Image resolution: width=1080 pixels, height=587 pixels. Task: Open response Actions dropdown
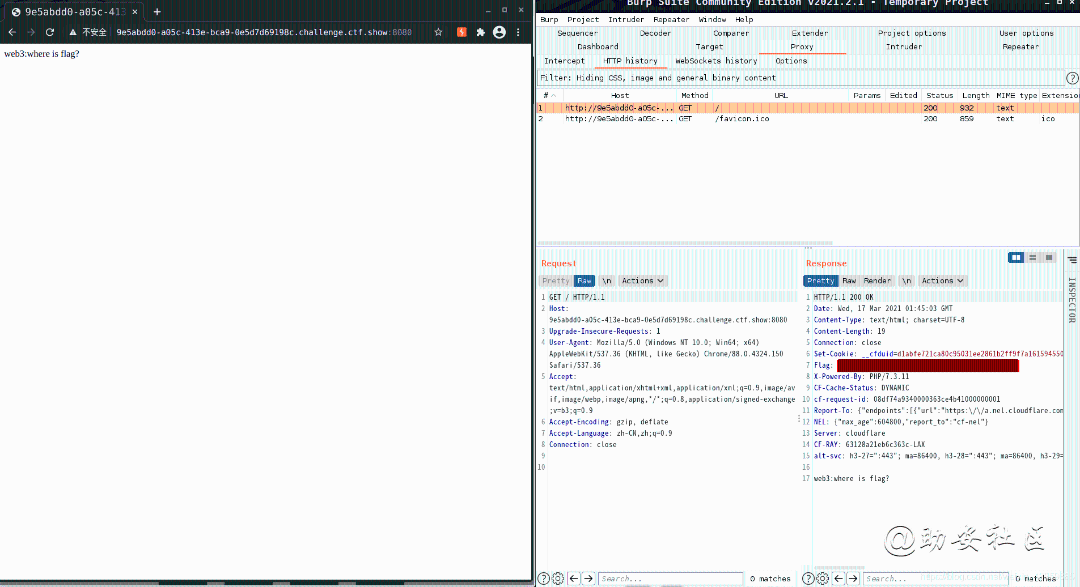pos(942,281)
